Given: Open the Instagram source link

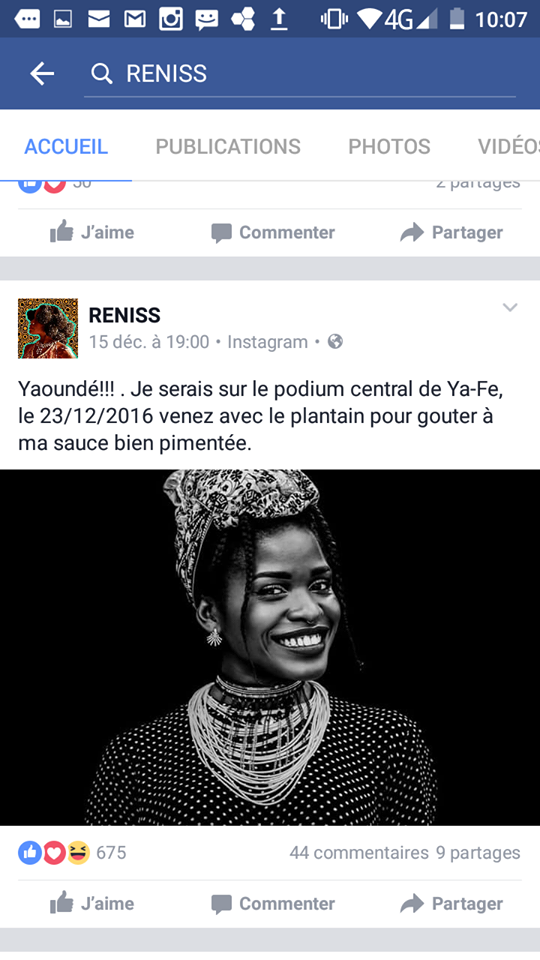Looking at the screenshot, I should pos(268,342).
